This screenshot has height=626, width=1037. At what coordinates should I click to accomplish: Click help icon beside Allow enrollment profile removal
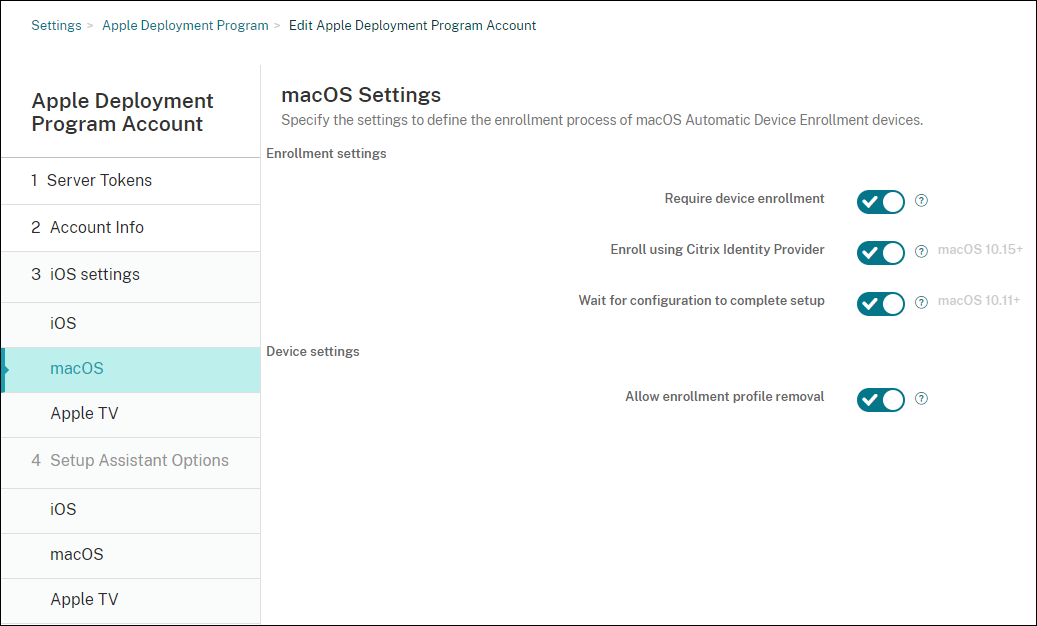[x=922, y=398]
